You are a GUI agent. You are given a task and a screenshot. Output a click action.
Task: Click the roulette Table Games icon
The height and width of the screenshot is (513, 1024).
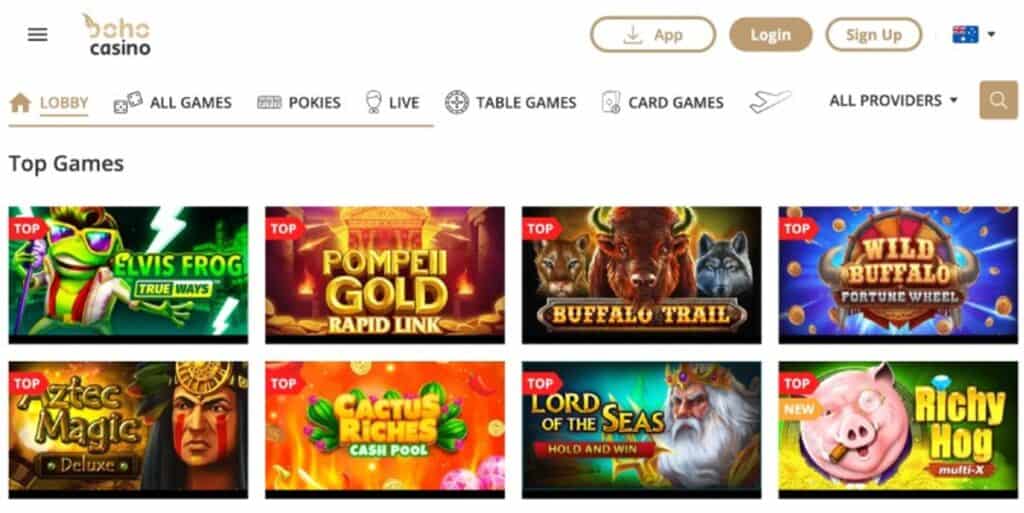tap(456, 102)
